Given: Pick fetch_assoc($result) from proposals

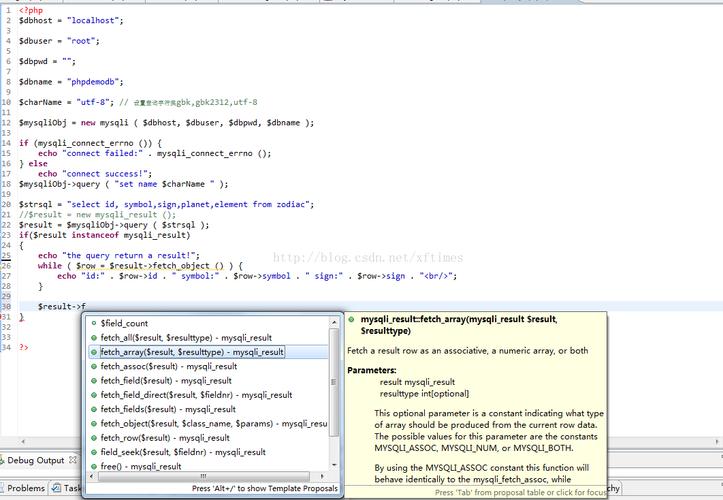Looking at the screenshot, I should tap(169, 366).
